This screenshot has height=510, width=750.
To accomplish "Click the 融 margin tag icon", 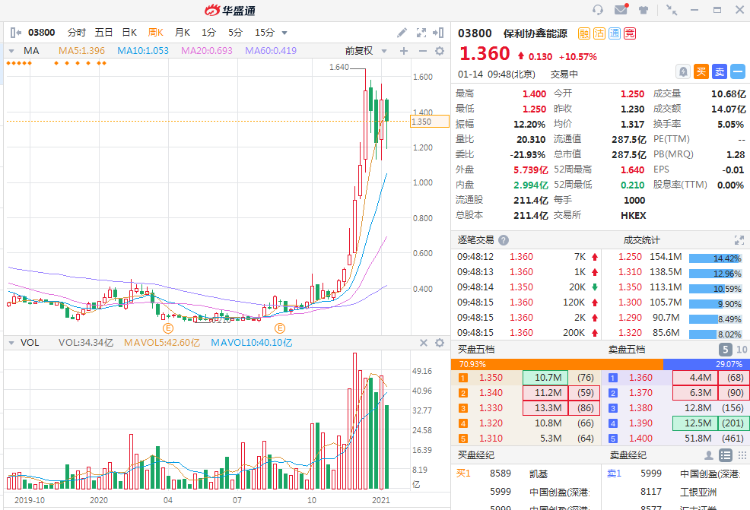I will (x=584, y=33).
